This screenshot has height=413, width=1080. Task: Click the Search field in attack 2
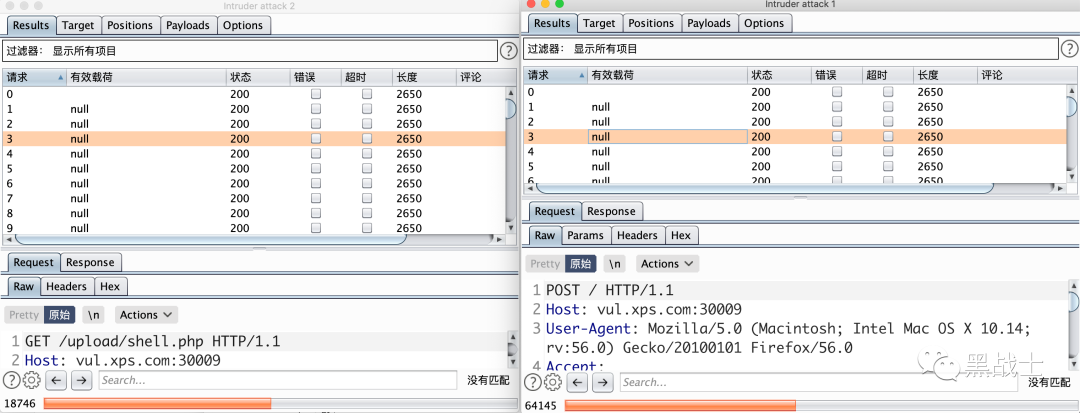click(278, 380)
